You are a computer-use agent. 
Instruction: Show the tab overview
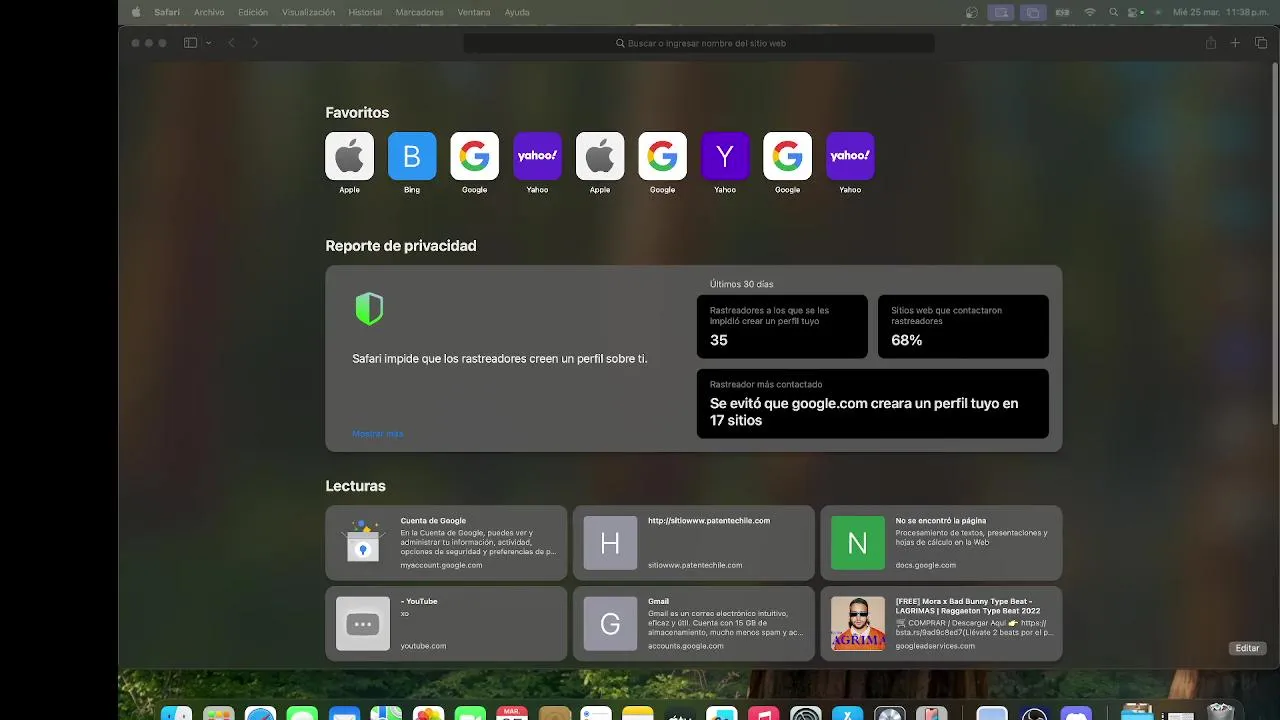[x=1260, y=43]
